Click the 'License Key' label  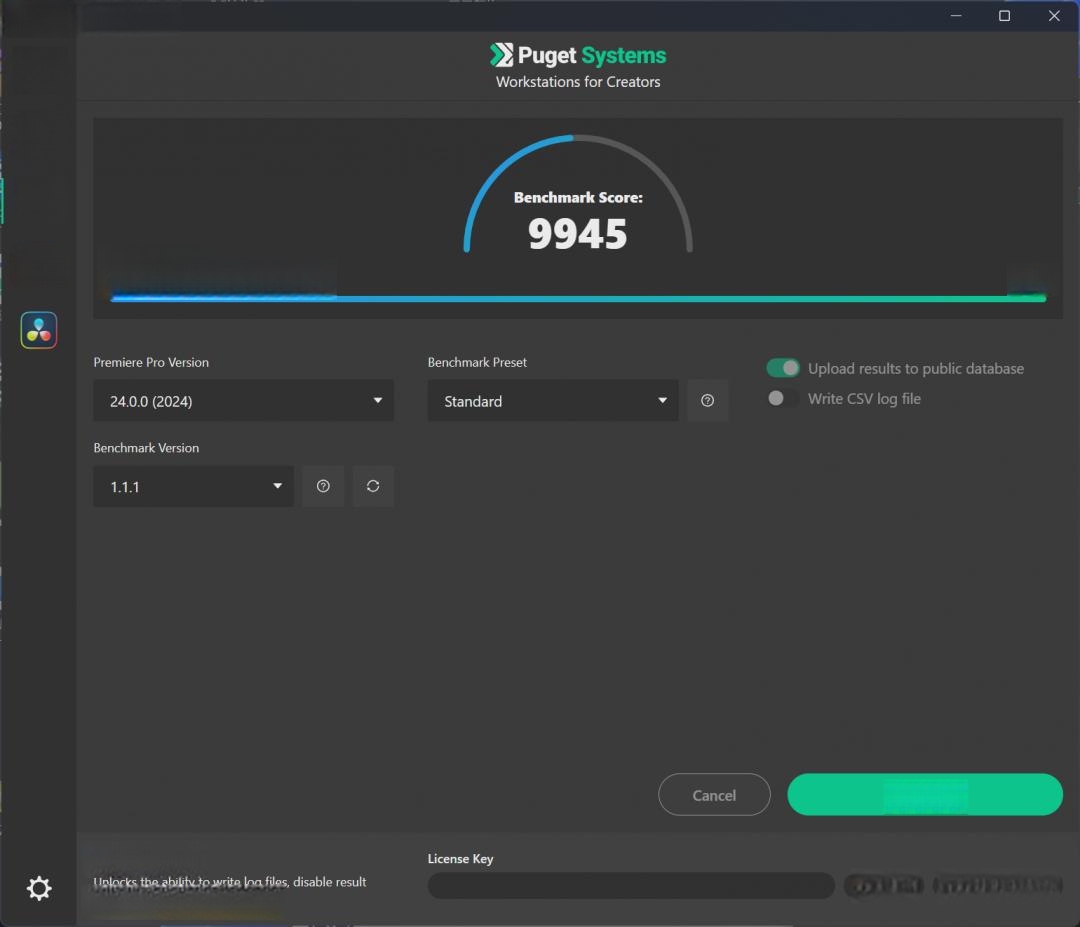pyautogui.click(x=461, y=859)
